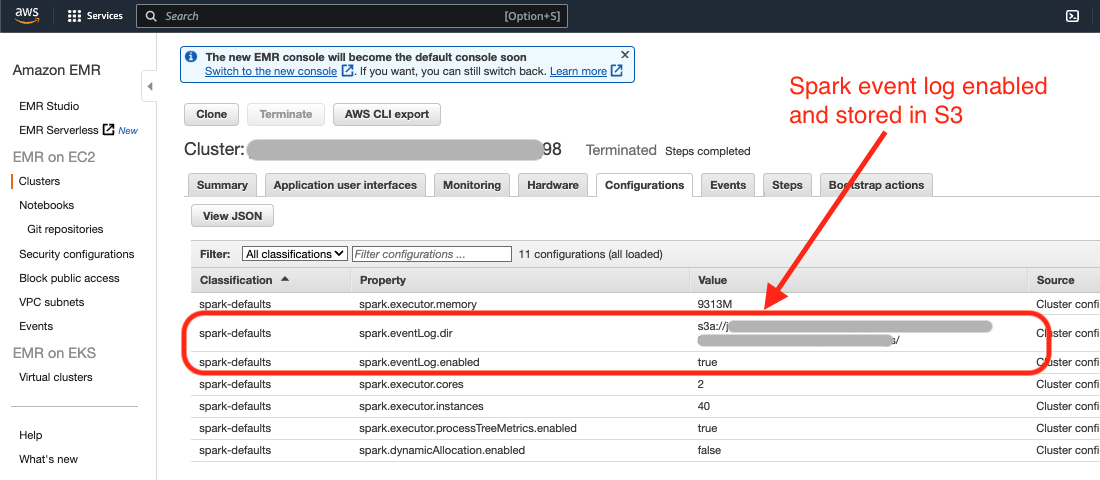Sort by Classification column arrow
The height and width of the screenshot is (480, 1100).
[285, 279]
